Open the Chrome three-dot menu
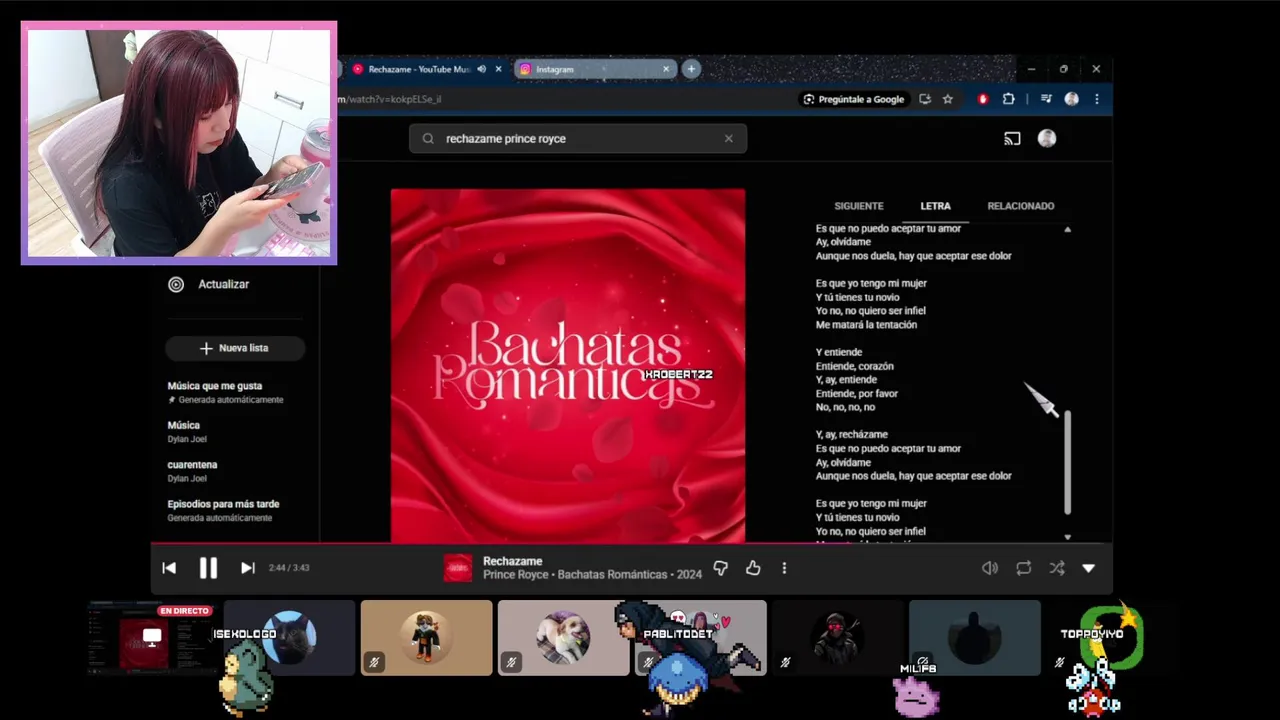Screen dimensions: 1280x720 pyautogui.click(x=1097, y=99)
